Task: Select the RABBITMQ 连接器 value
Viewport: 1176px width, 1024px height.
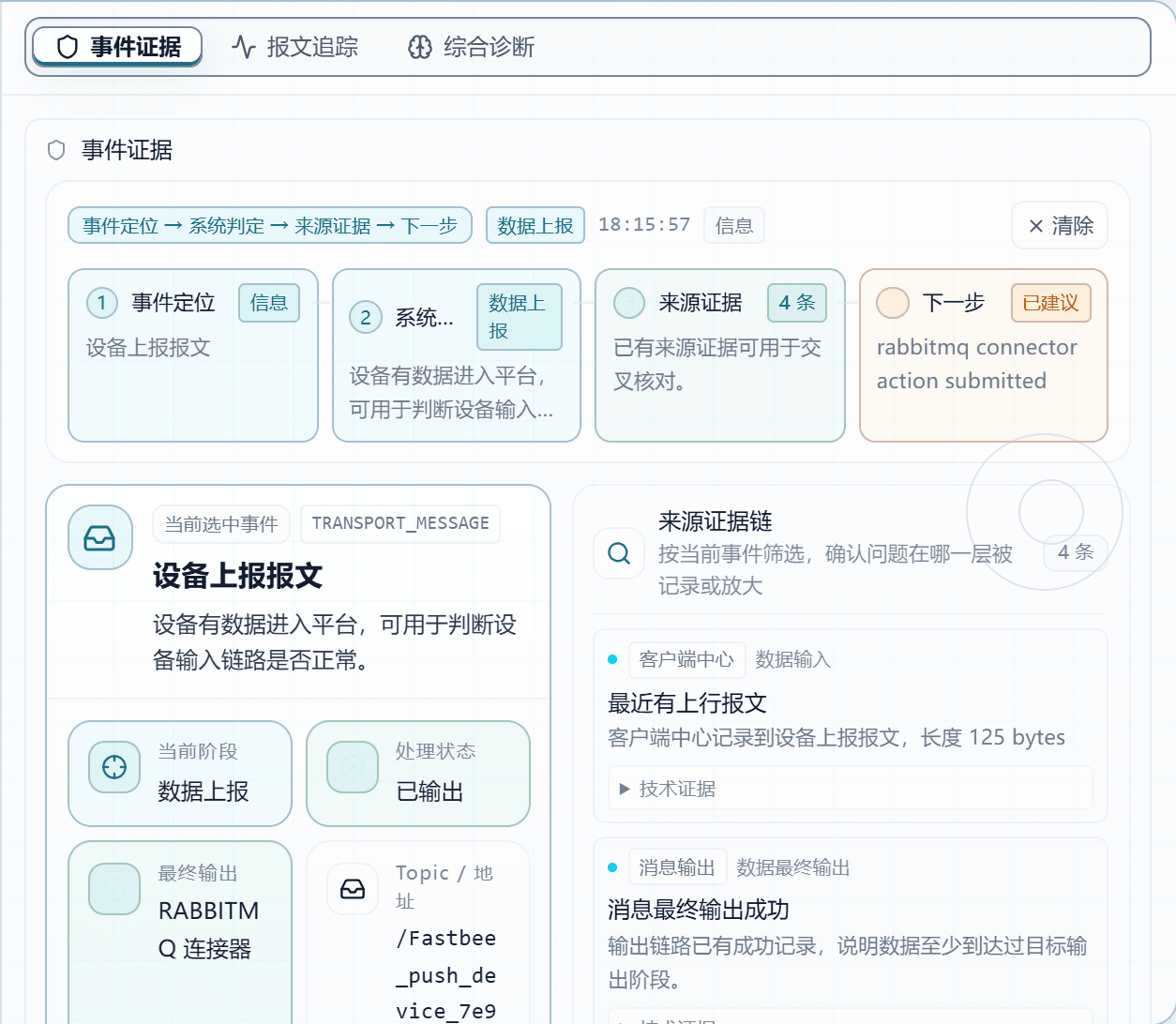Action: (208, 929)
